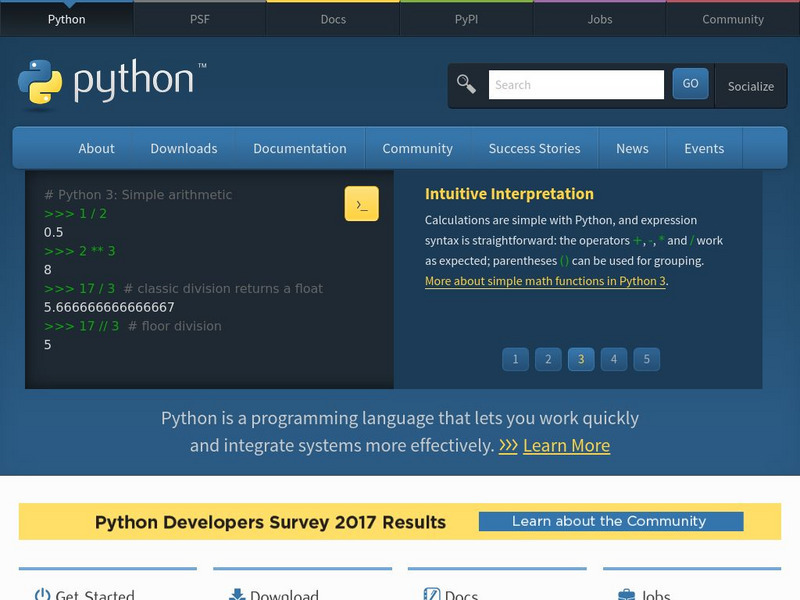Click the Learn about the Community banner button

[x=610, y=521]
